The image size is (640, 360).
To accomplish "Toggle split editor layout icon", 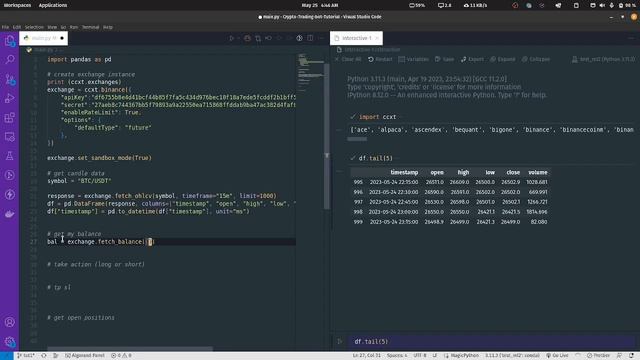I will 310,38.
